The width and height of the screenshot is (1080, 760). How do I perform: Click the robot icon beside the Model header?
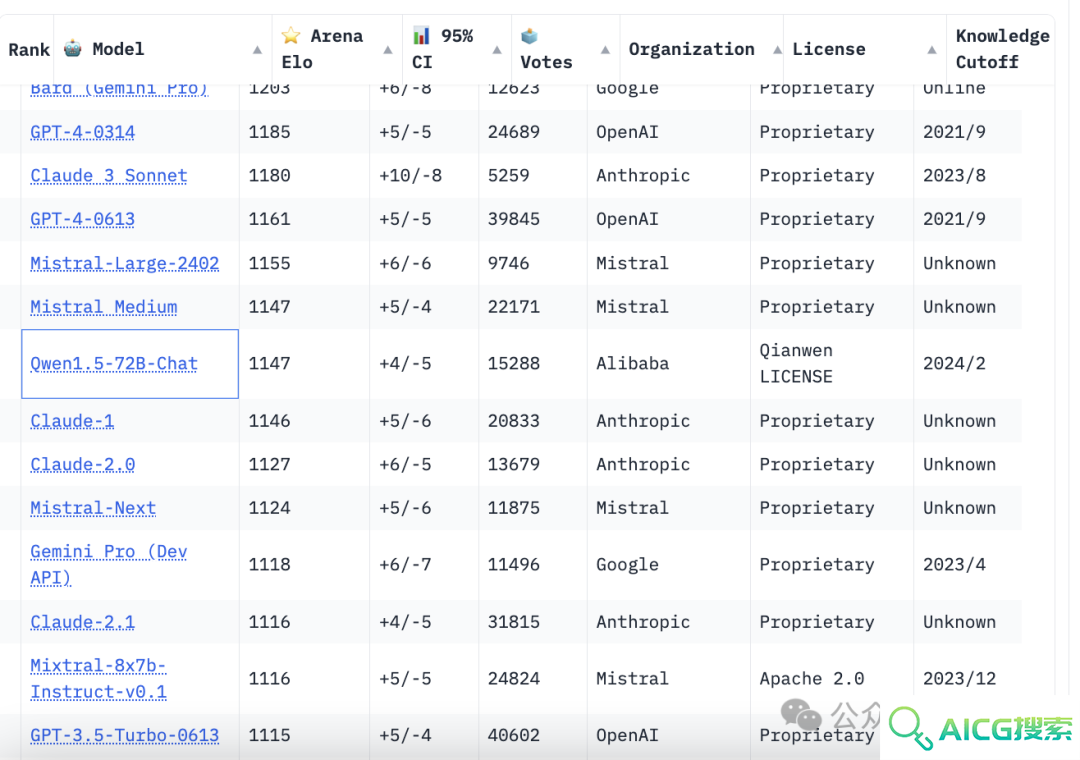tap(72, 49)
